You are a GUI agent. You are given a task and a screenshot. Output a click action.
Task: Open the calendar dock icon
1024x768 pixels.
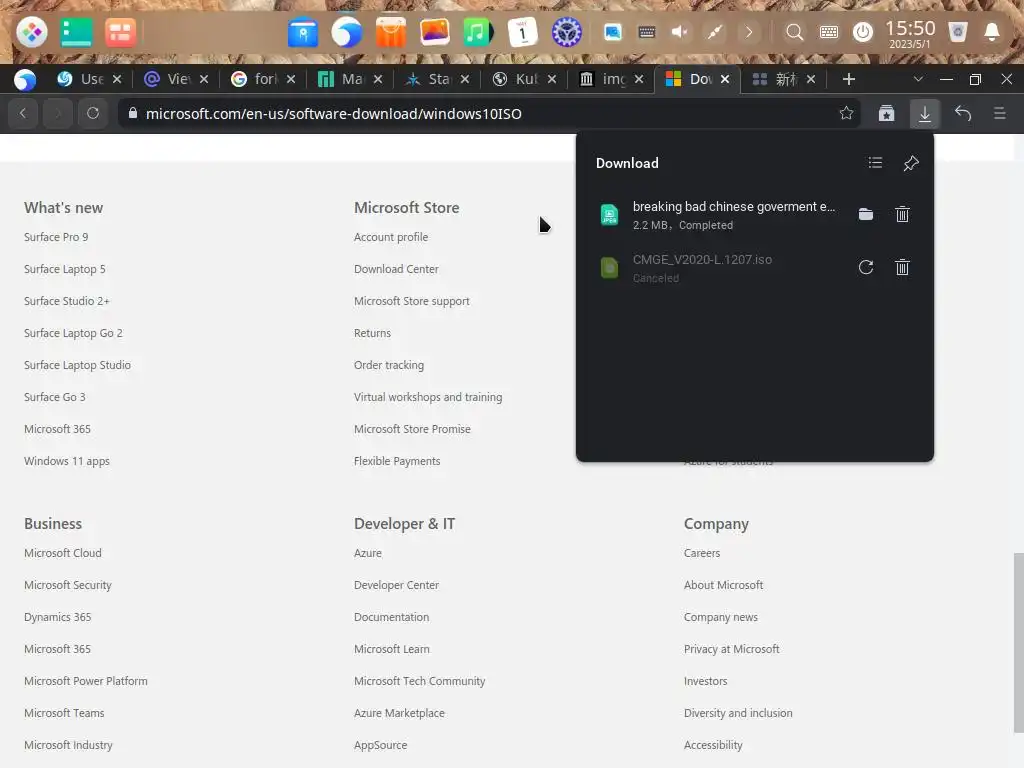[522, 32]
